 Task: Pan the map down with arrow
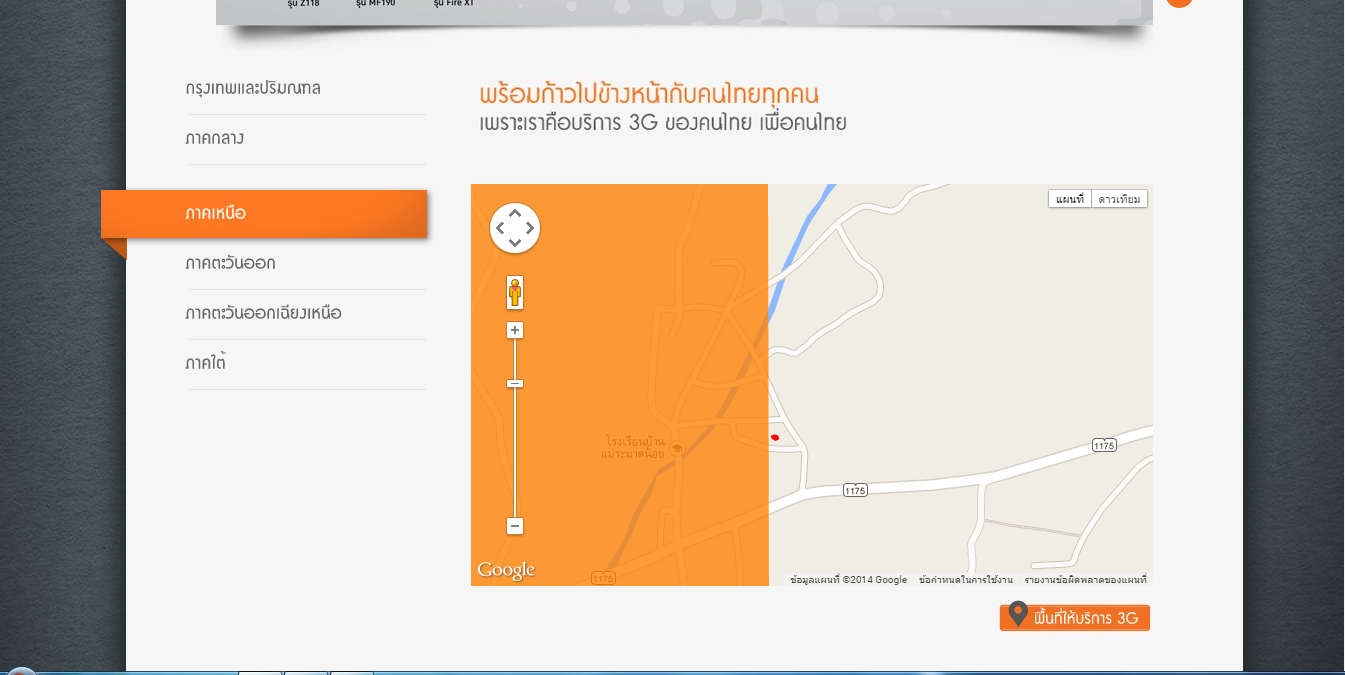(515, 244)
